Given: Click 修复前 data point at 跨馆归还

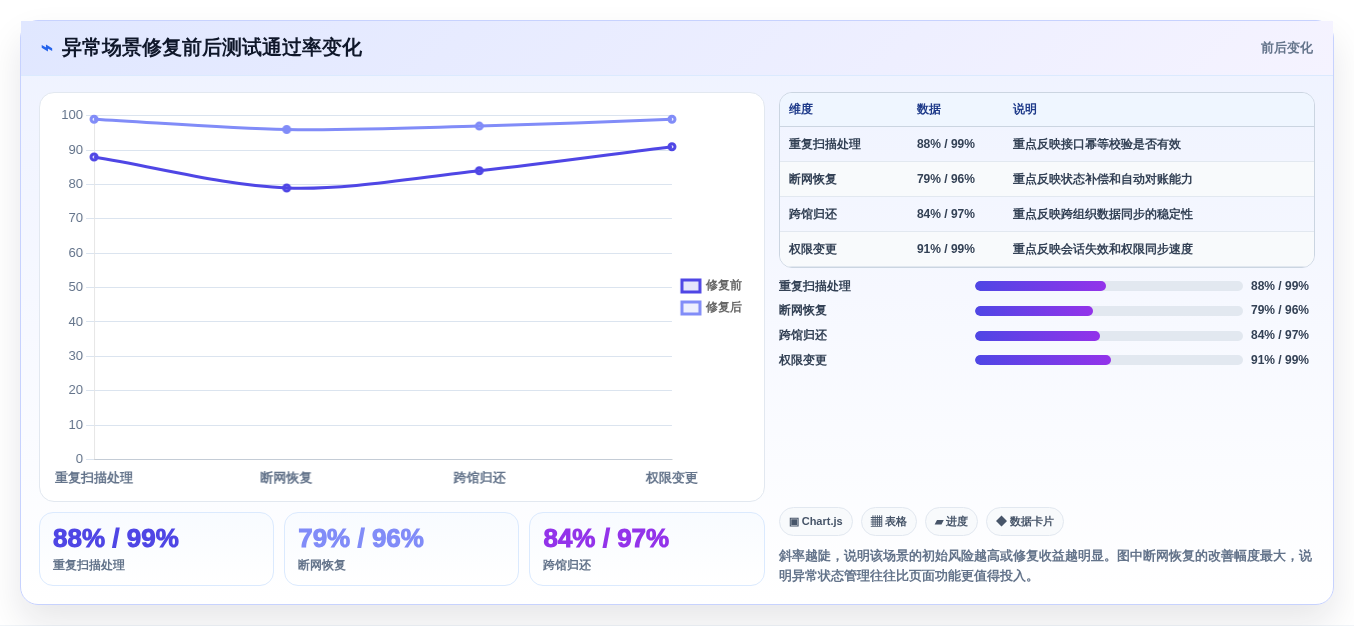Looking at the screenshot, I should (479, 171).
